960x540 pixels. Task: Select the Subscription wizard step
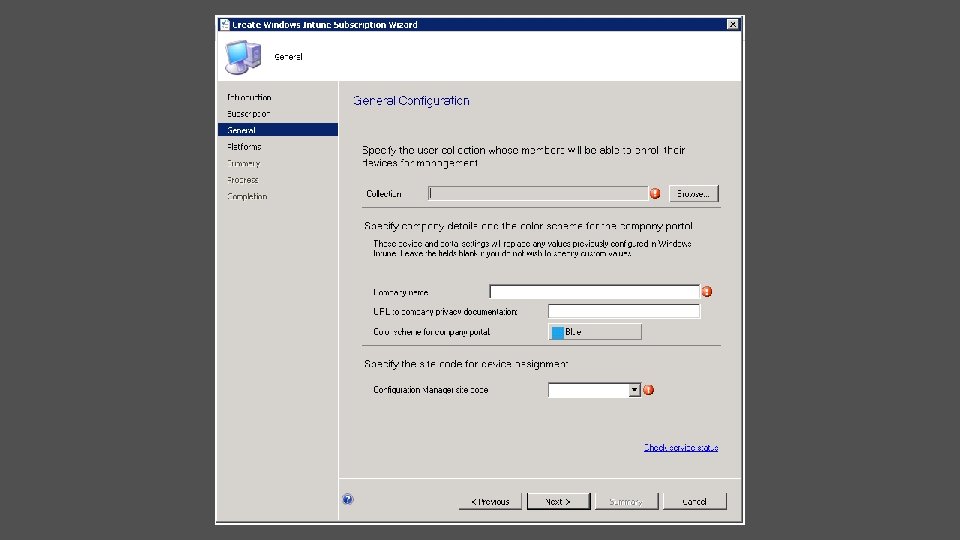pos(249,114)
